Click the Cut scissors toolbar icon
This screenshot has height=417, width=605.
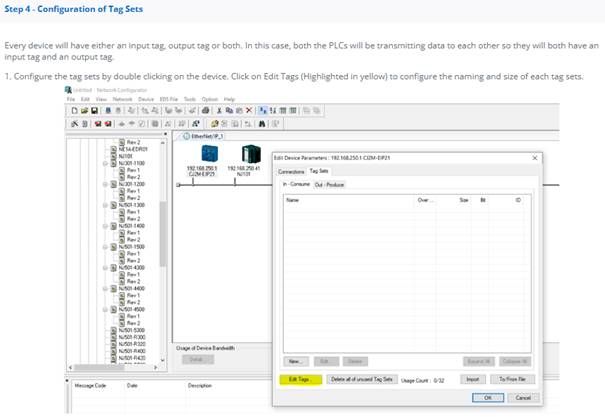(x=219, y=111)
